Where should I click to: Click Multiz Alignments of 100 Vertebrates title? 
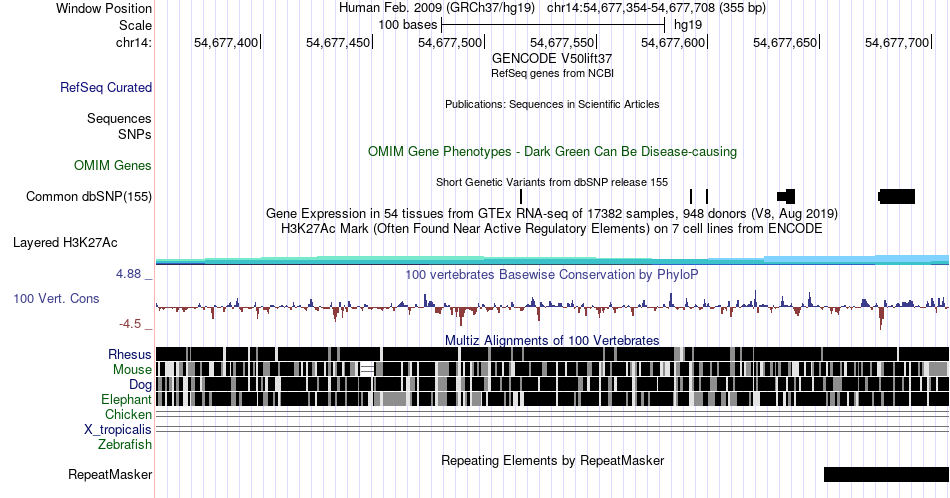point(552,340)
